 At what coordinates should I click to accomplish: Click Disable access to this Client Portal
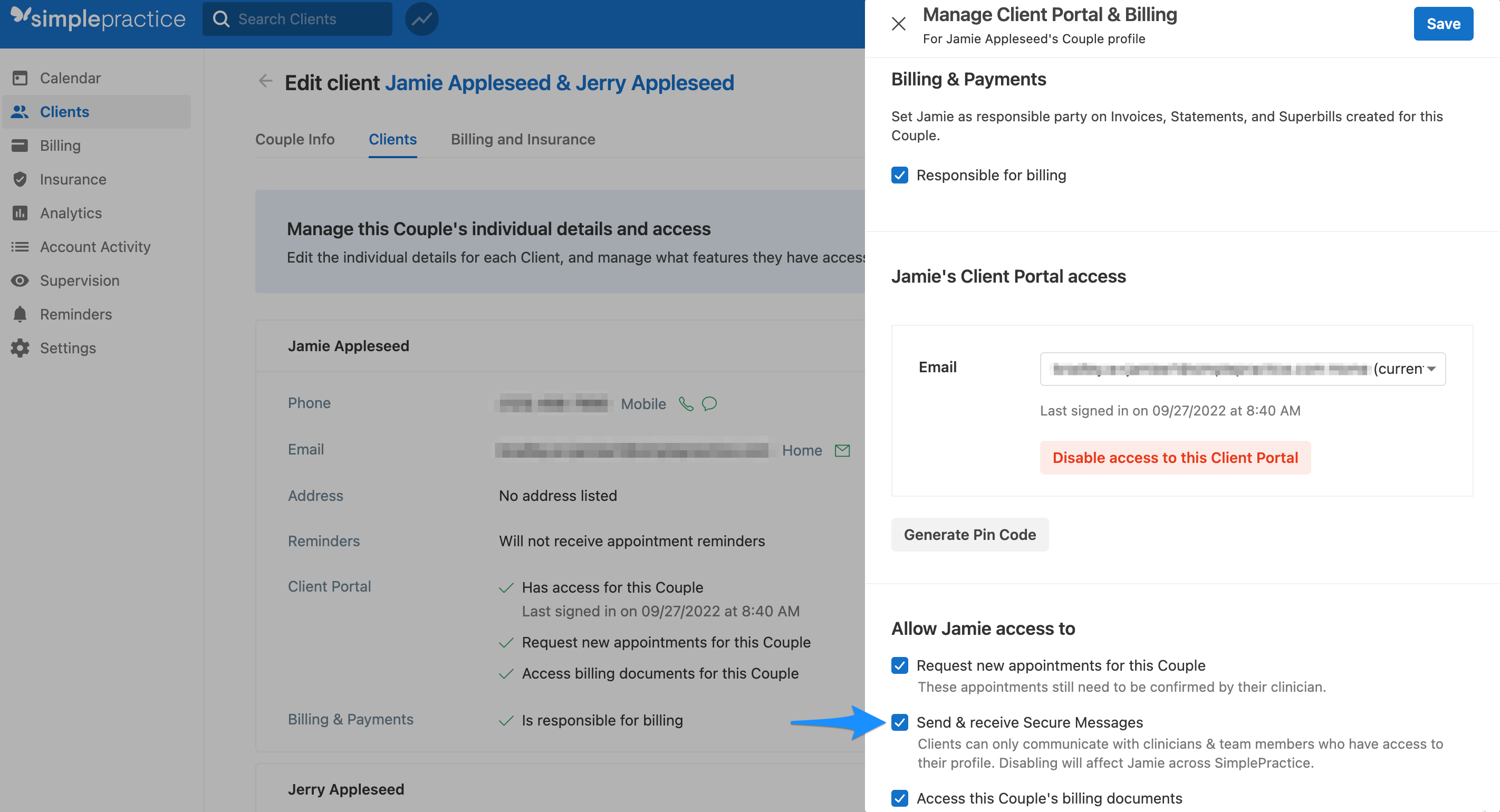[x=1175, y=458]
